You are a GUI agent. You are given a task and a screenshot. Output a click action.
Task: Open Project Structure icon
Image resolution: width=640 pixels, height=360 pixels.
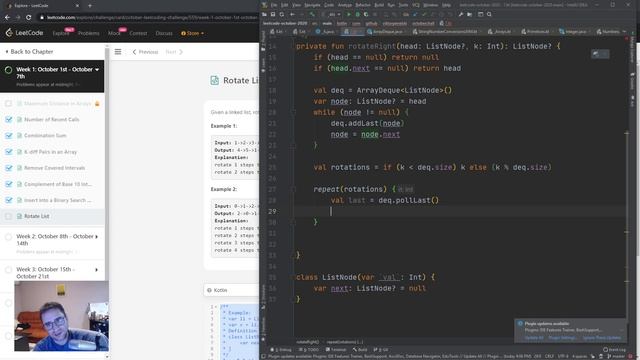470,14
